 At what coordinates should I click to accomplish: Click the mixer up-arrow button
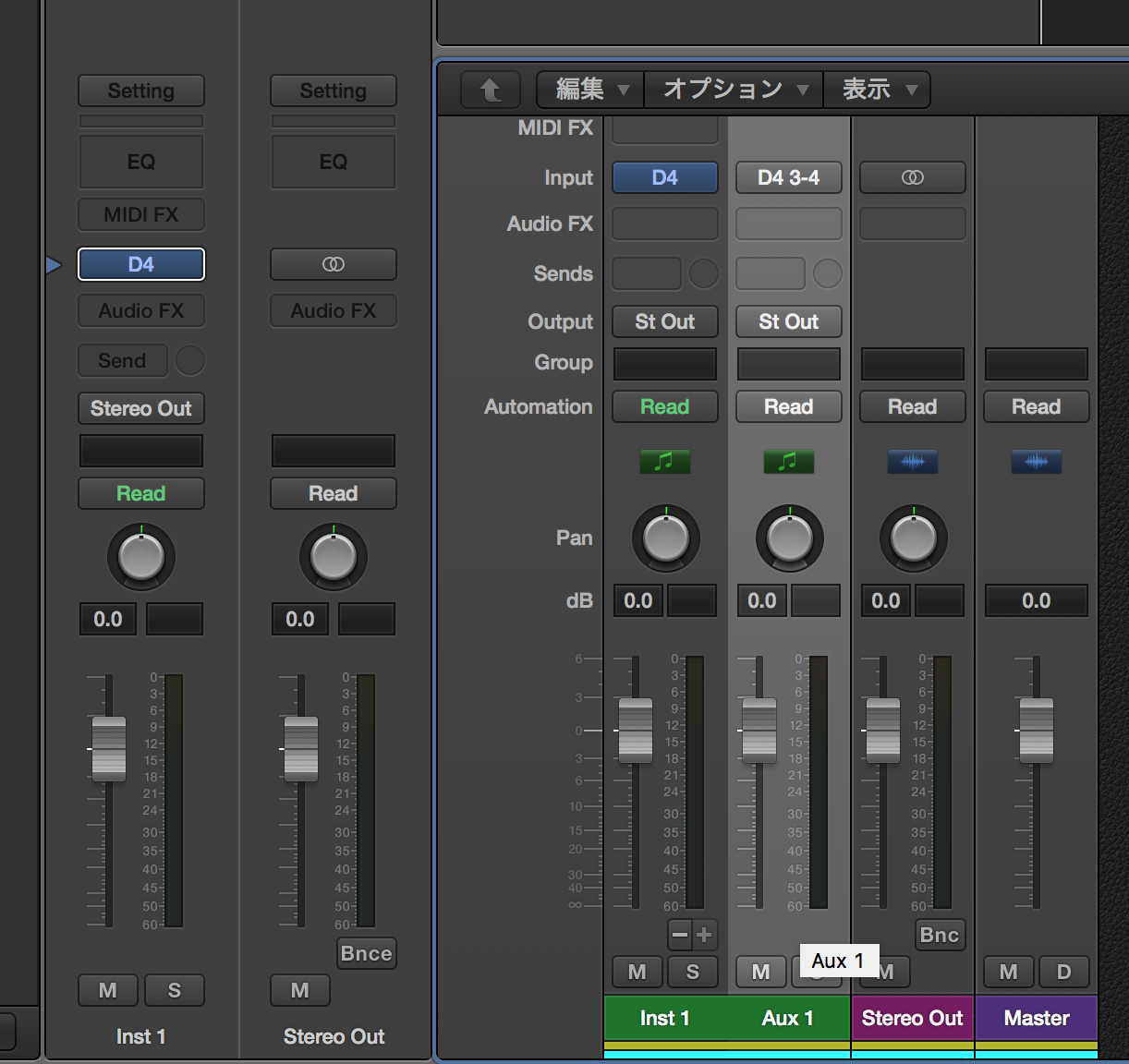[490, 90]
